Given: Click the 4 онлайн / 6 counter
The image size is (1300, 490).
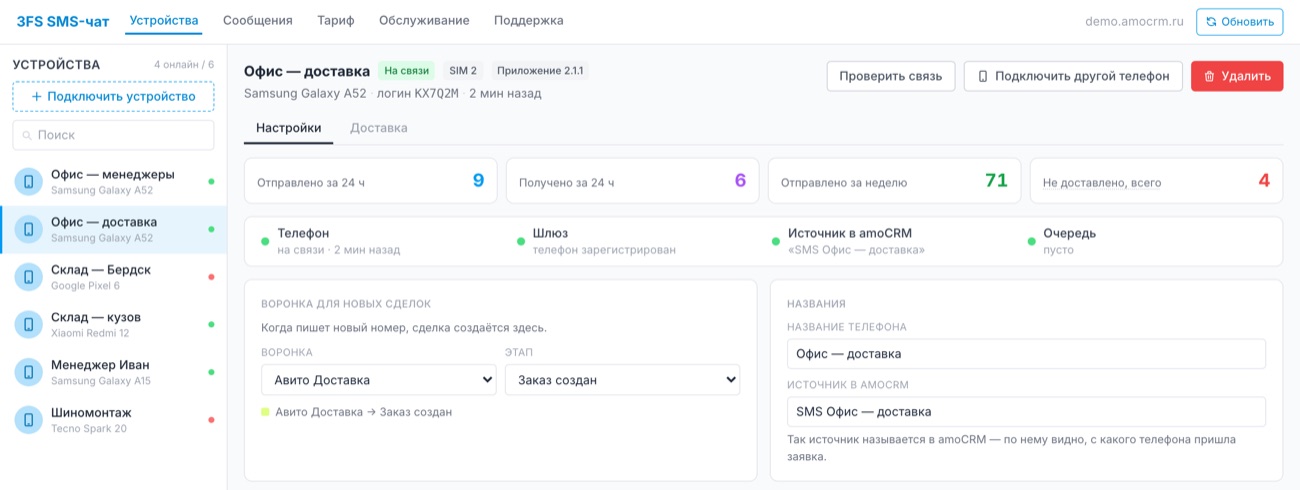Looking at the screenshot, I should (184, 65).
